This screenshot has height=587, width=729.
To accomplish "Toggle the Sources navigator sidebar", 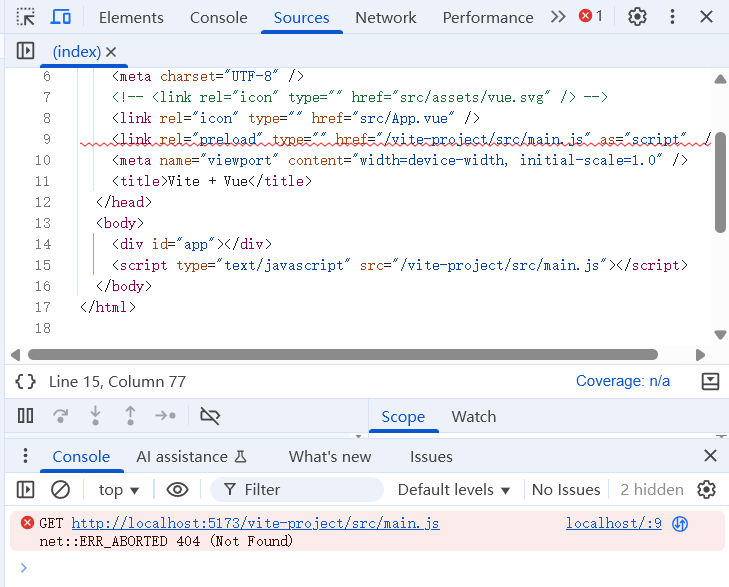I will [26, 51].
